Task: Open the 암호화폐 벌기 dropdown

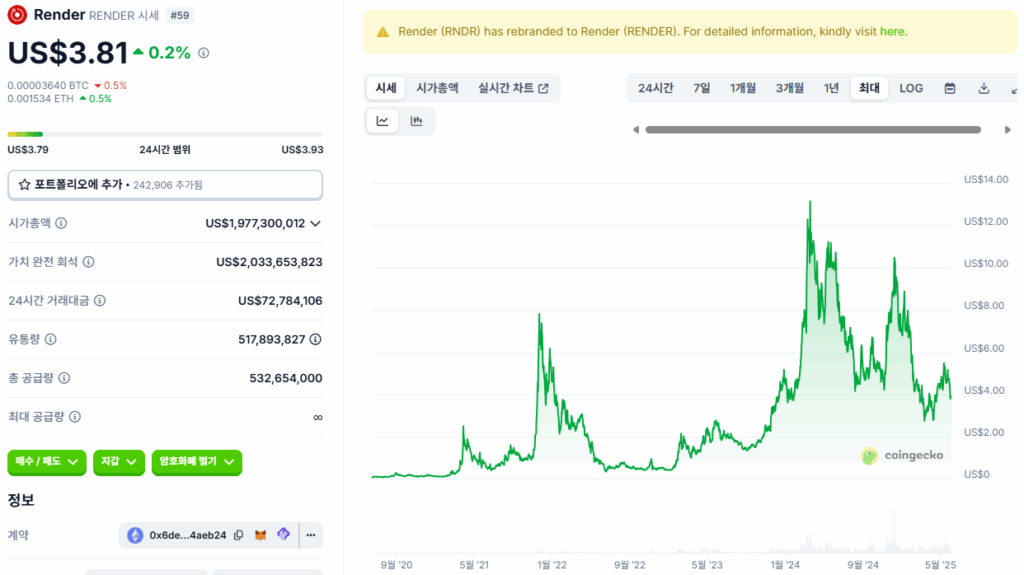Action: 197,462
